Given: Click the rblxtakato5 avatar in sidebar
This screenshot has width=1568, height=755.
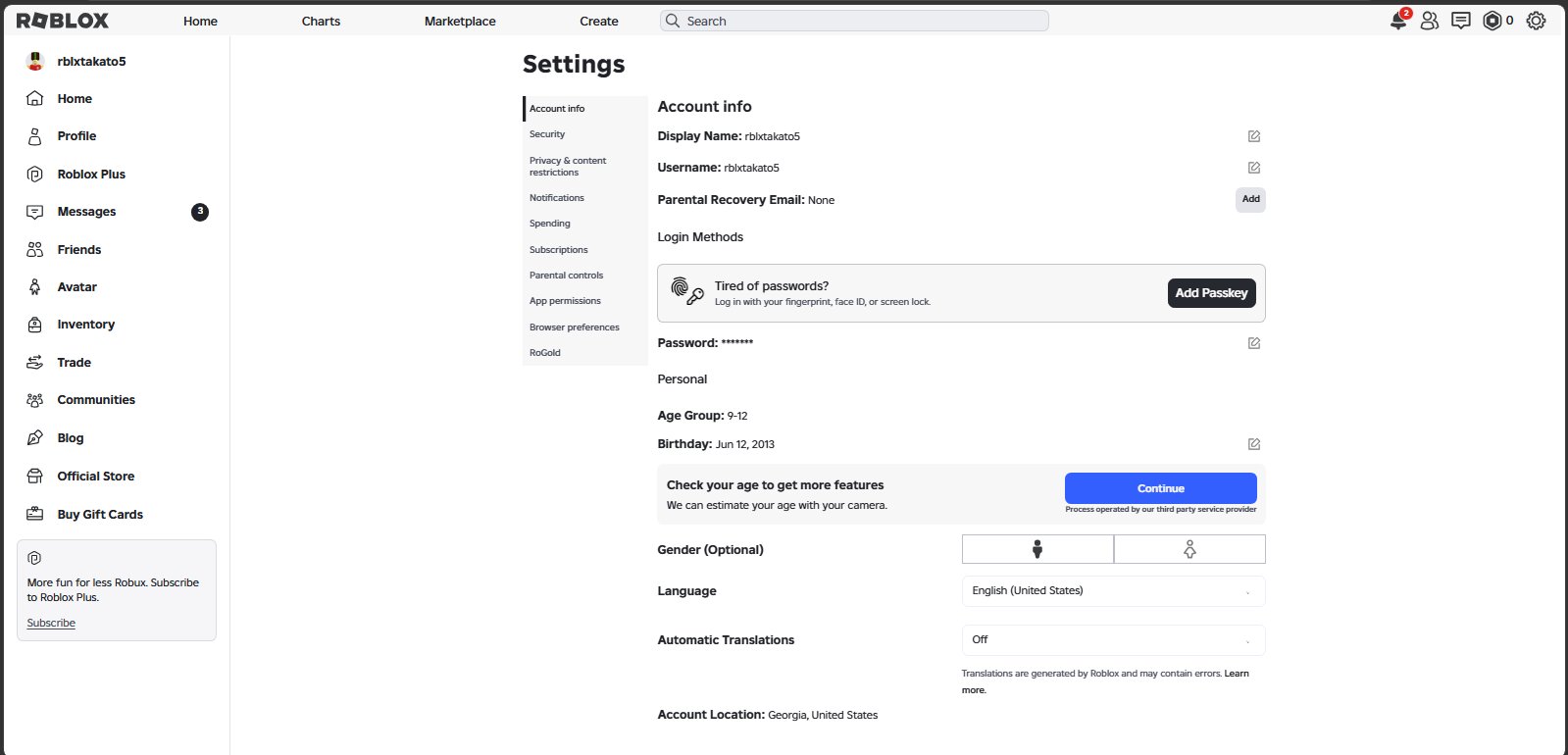Looking at the screenshot, I should coord(35,61).
